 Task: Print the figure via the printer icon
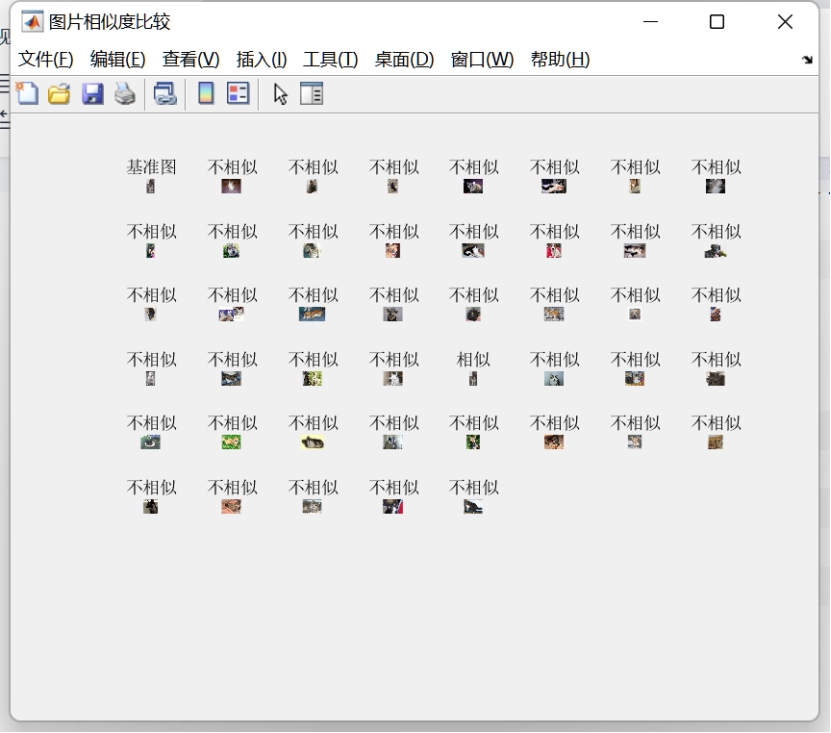point(124,94)
